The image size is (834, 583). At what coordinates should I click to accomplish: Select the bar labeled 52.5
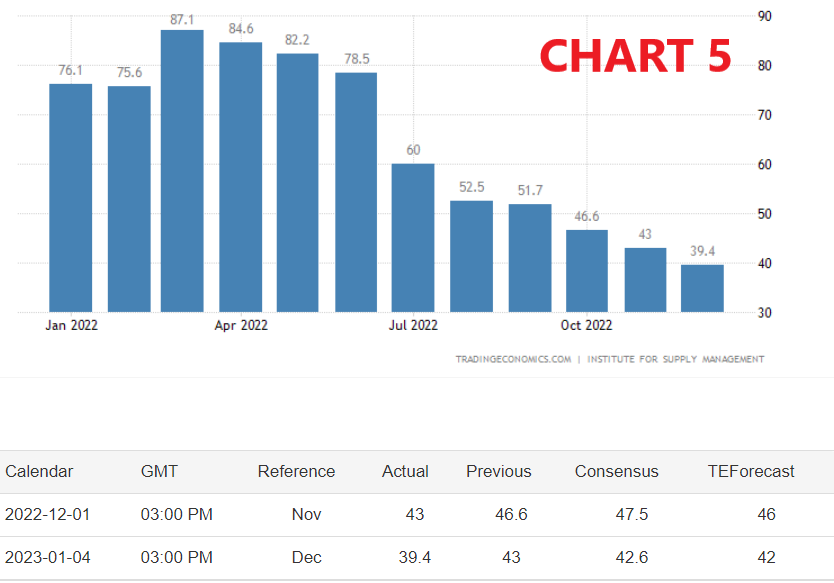[x=471, y=256]
